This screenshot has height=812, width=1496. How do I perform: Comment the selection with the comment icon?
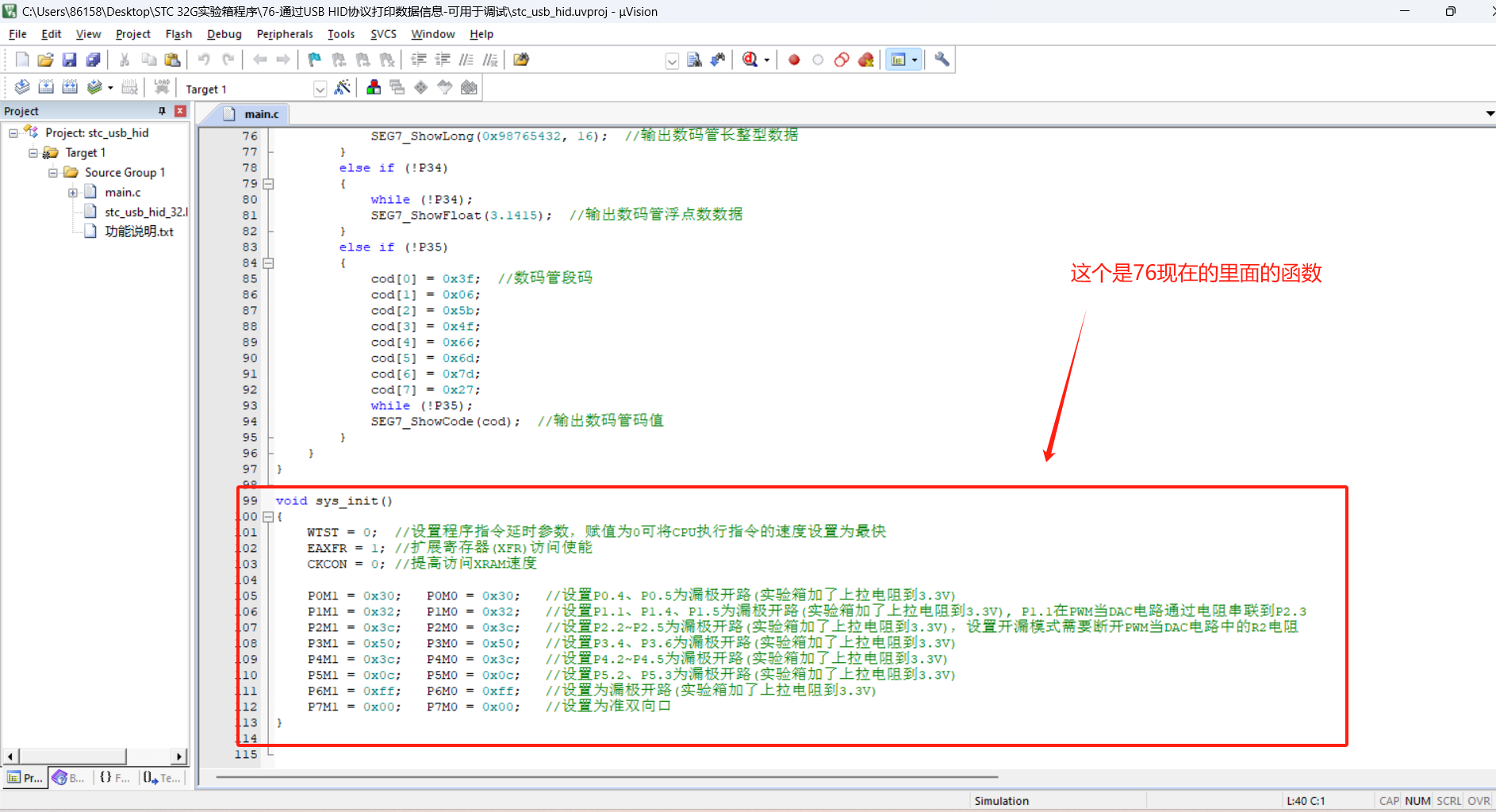coord(466,59)
